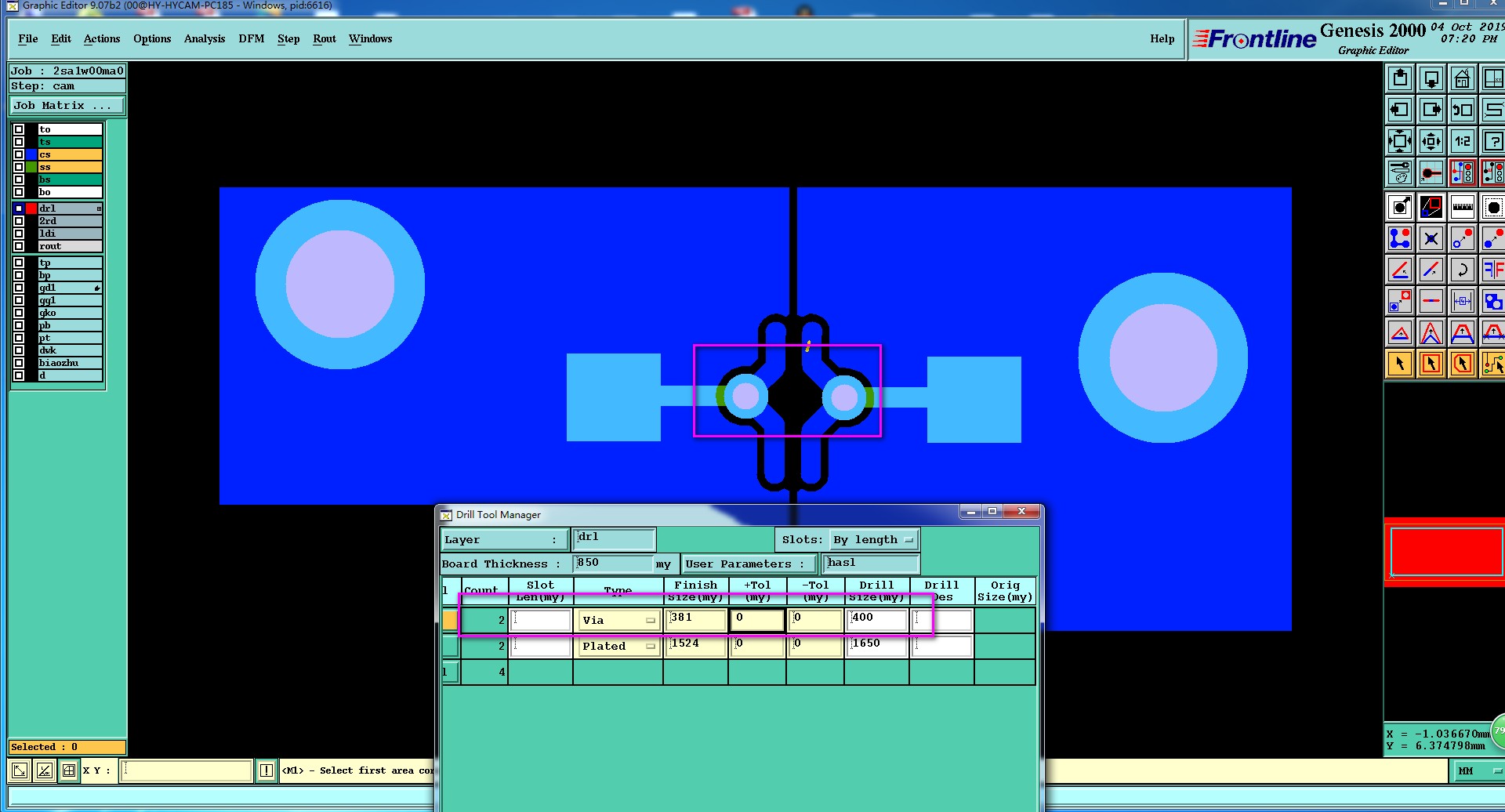The height and width of the screenshot is (812, 1505).
Task: Click the red color swatch of drl layer
Action: (31, 208)
